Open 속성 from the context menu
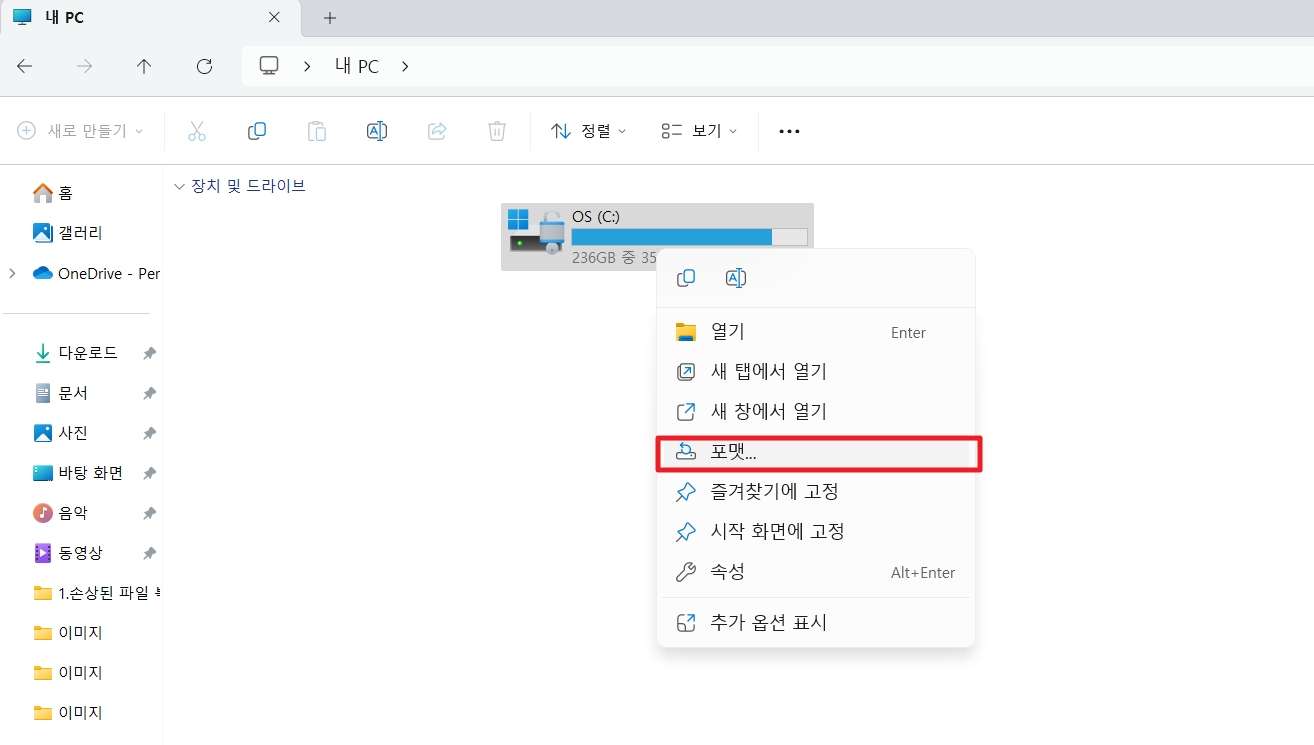This screenshot has height=745, width=1314. [816, 572]
